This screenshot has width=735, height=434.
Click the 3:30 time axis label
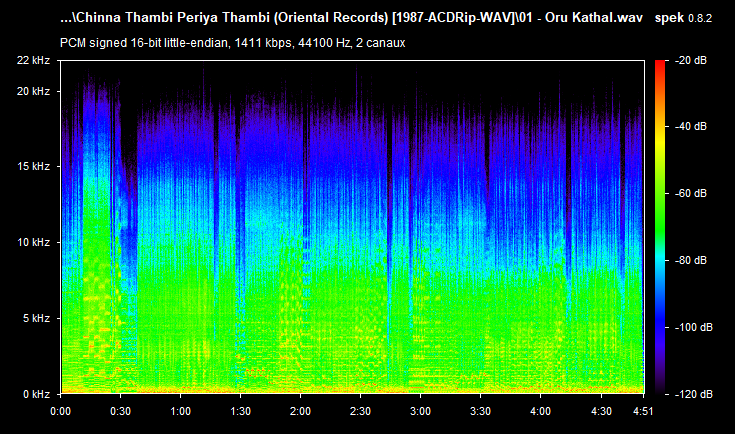click(x=480, y=412)
